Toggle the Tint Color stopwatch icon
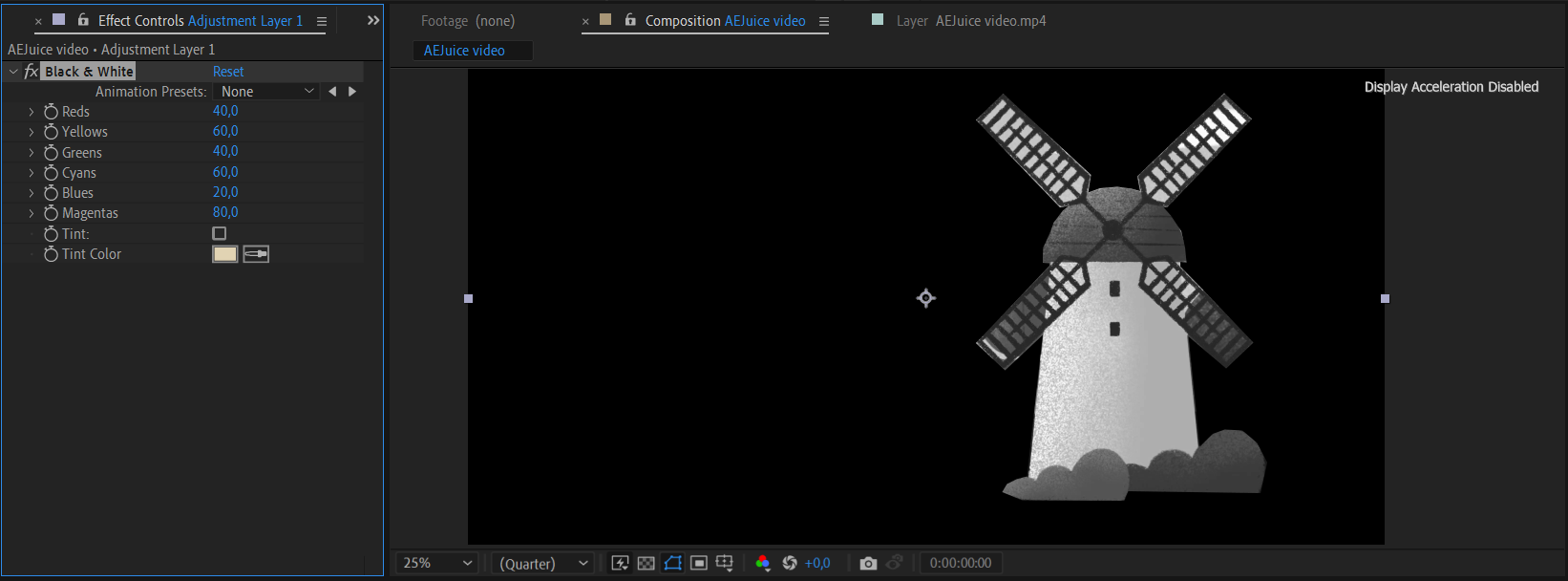This screenshot has width=1568, height=581. pos(52,254)
